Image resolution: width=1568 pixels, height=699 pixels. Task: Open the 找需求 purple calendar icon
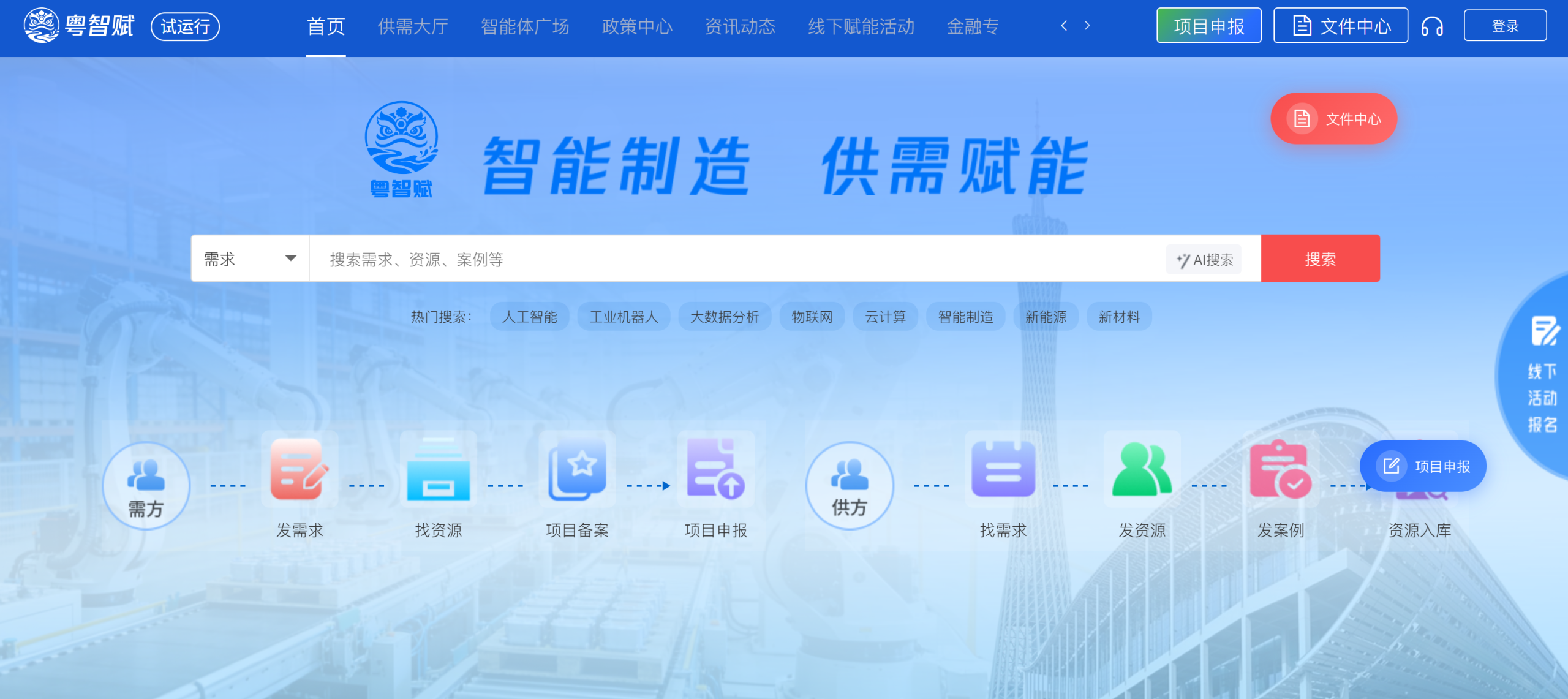point(1003,470)
